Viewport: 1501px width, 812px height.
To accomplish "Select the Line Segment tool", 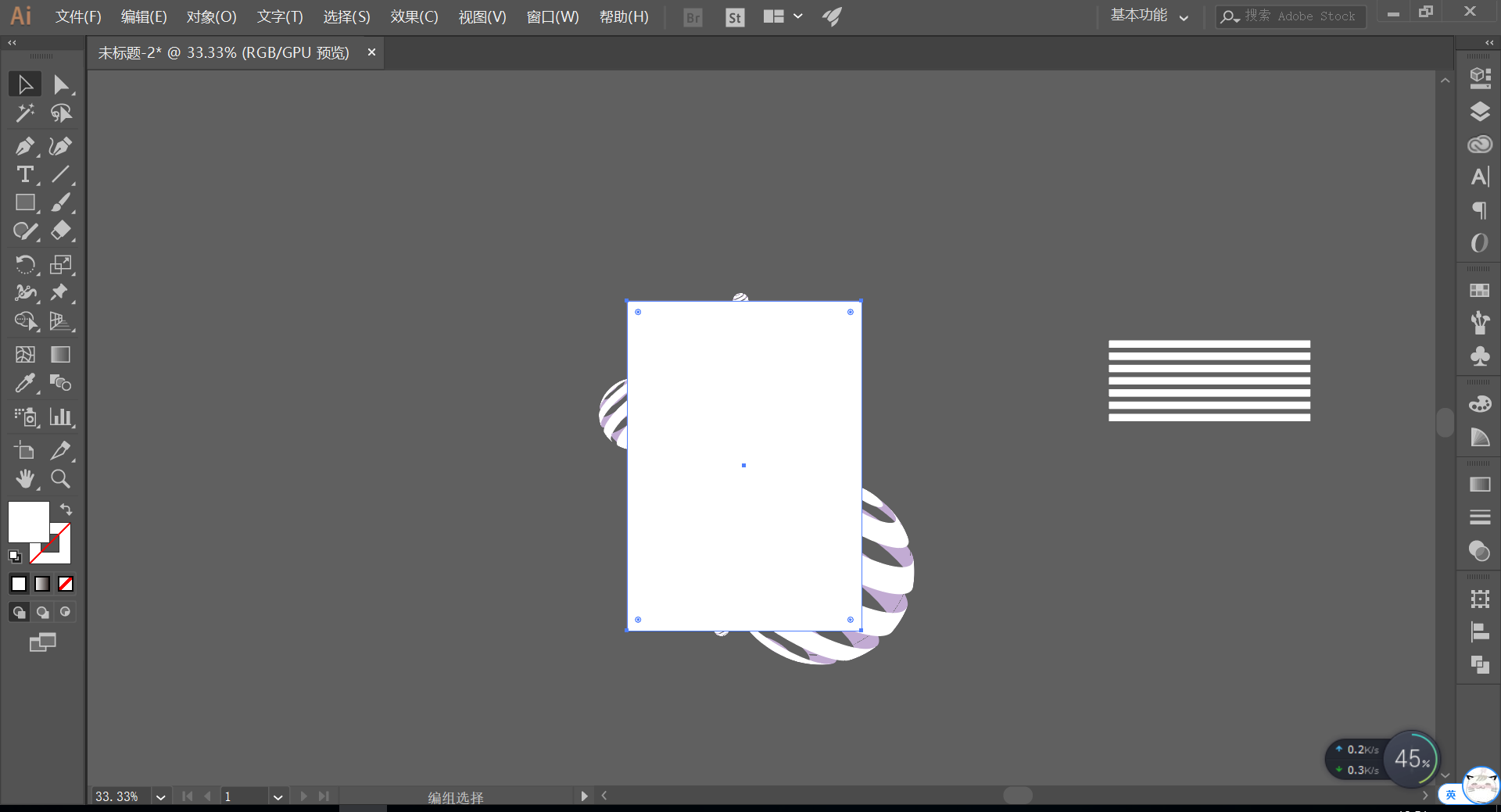I will point(61,174).
